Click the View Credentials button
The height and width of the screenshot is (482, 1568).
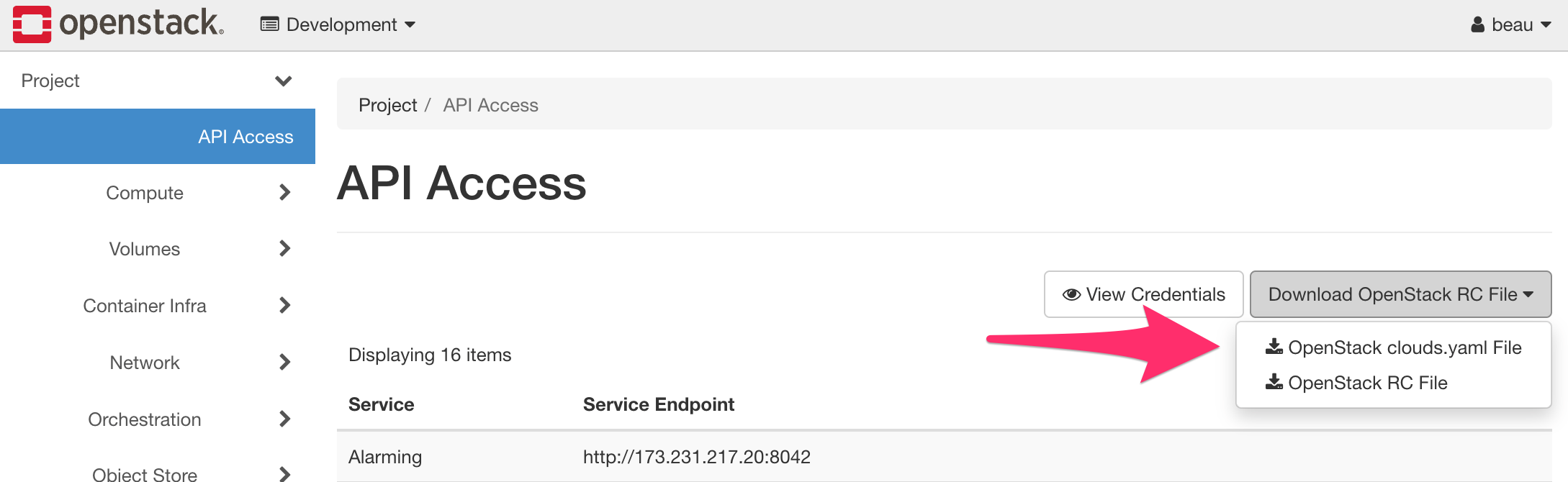click(x=1143, y=294)
